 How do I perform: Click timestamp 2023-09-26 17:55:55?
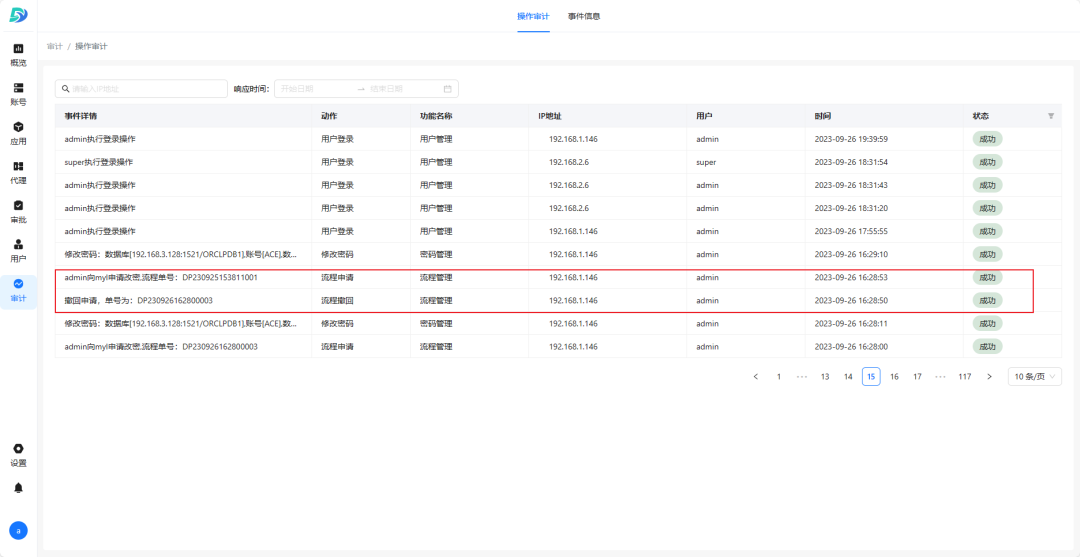tap(851, 231)
